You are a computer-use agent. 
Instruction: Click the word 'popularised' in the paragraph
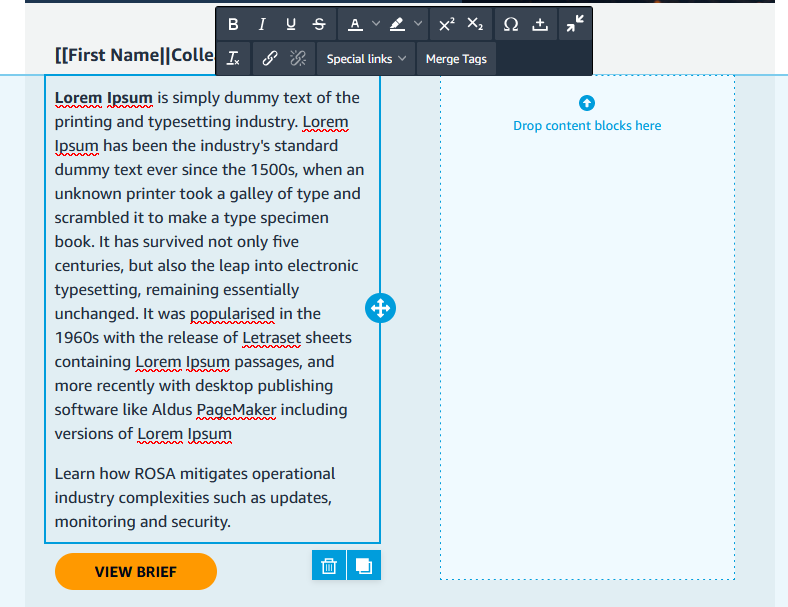(x=232, y=314)
